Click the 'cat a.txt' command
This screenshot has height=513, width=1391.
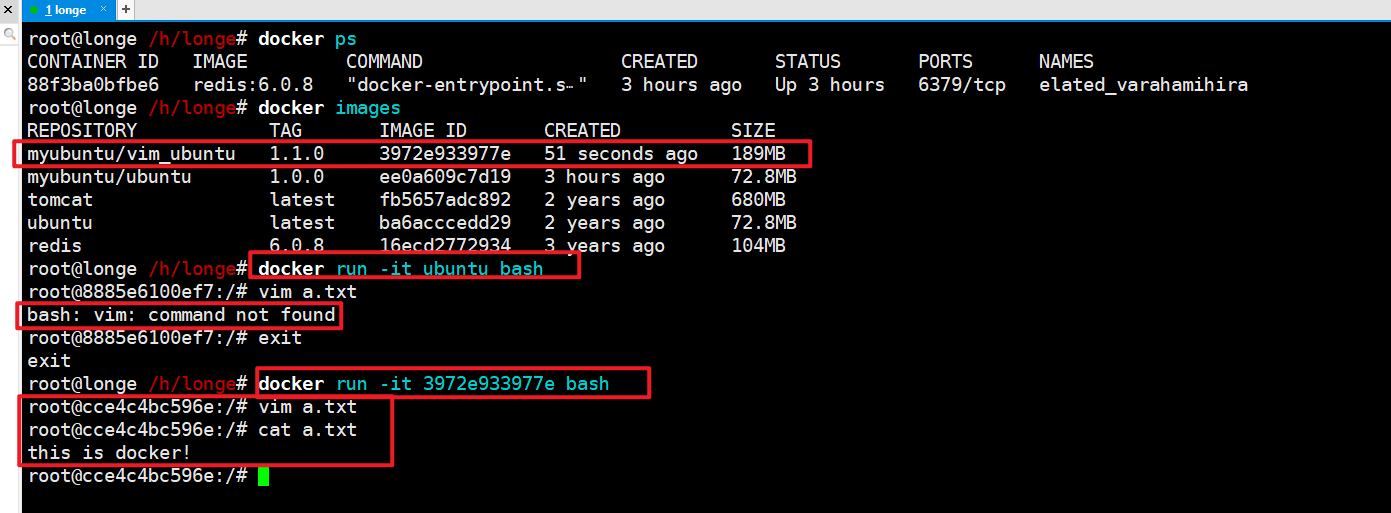tap(307, 430)
